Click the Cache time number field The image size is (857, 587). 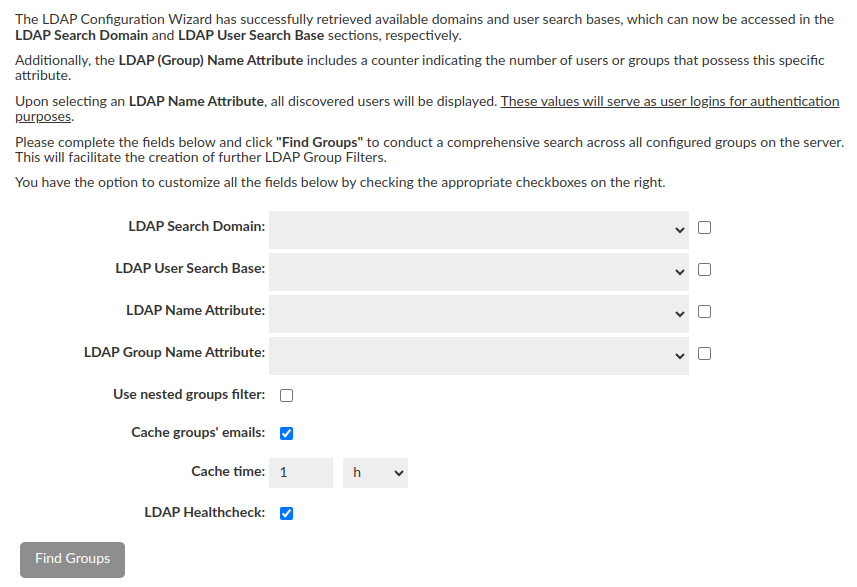(x=301, y=473)
